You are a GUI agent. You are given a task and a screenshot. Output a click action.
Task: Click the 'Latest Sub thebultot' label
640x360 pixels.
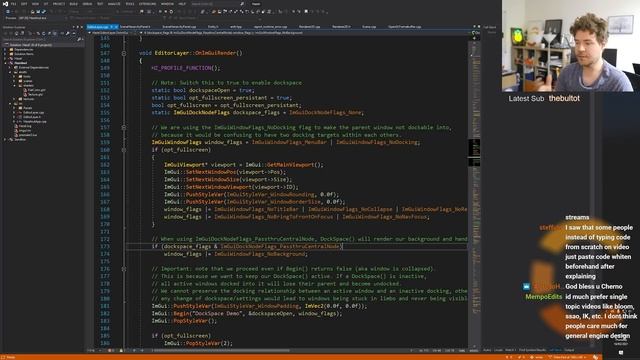[x=544, y=98]
